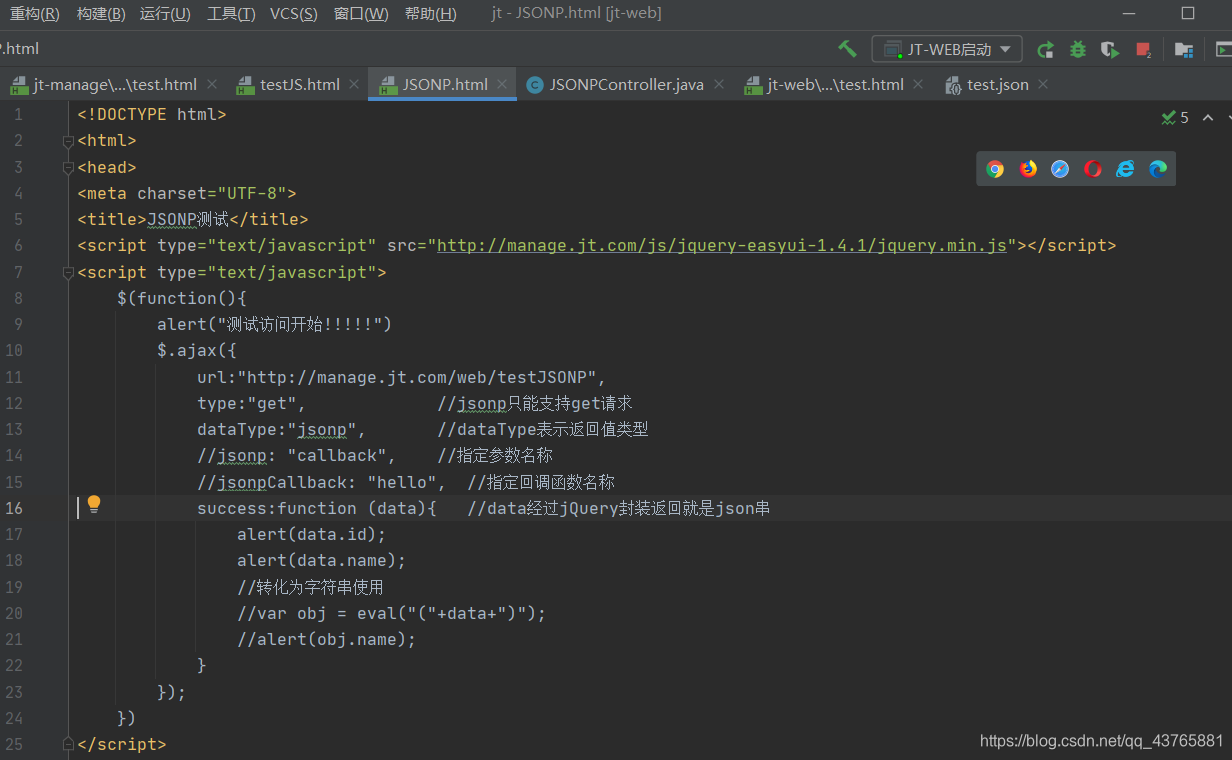Image resolution: width=1232 pixels, height=760 pixels.
Task: Open the 工具(T) menu
Action: click(x=231, y=14)
